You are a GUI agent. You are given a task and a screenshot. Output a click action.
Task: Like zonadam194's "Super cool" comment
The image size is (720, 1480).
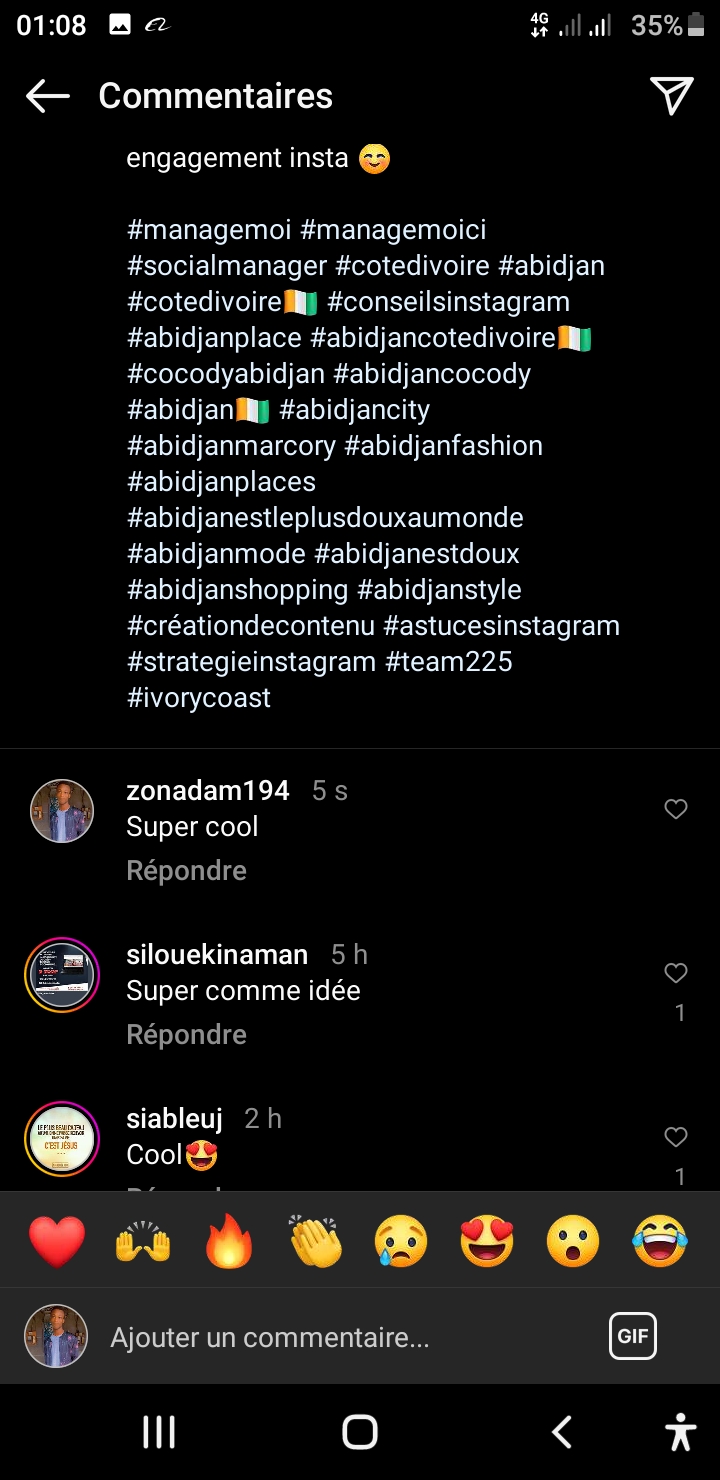676,809
